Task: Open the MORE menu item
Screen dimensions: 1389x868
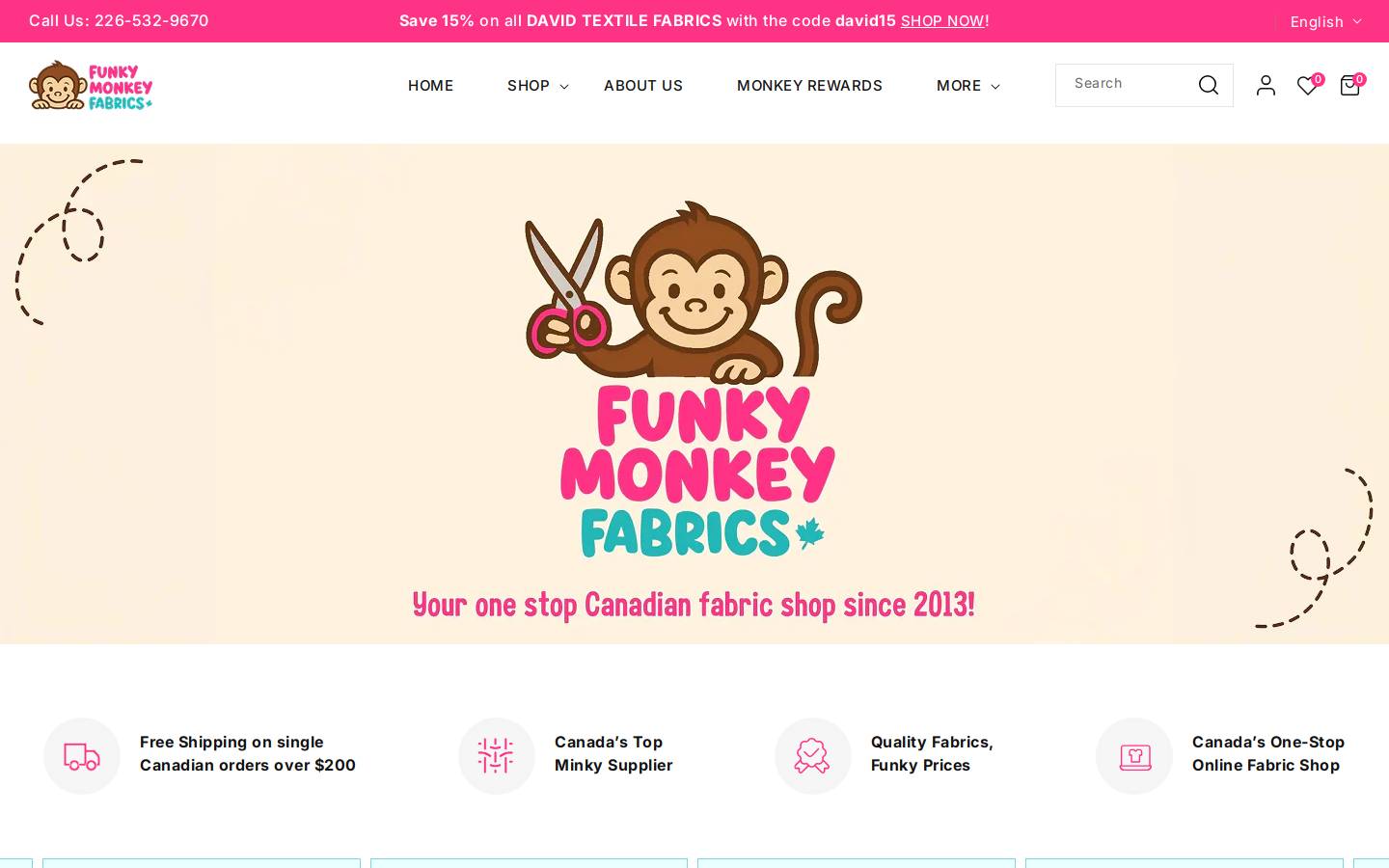Action: click(x=959, y=86)
